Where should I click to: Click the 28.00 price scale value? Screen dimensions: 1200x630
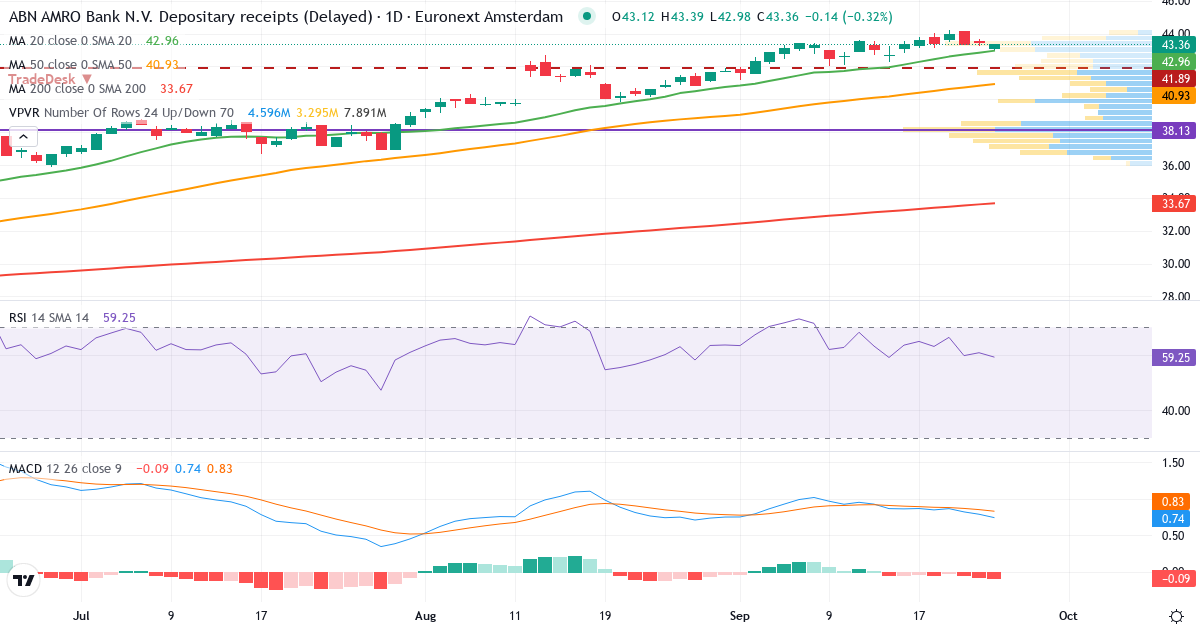(1175, 296)
